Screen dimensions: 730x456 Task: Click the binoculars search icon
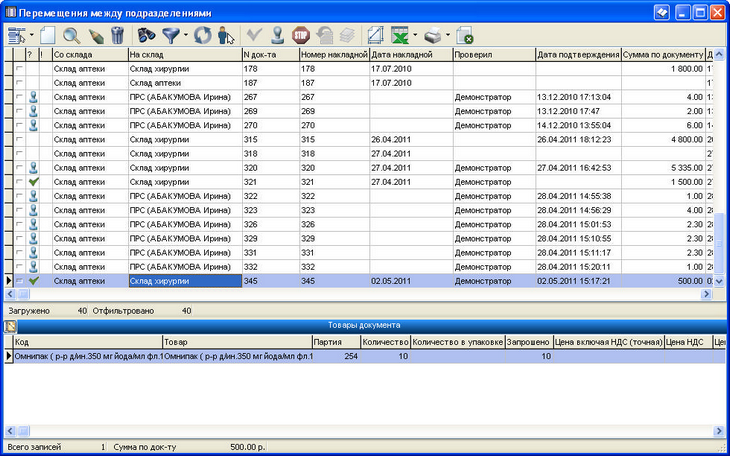pos(146,35)
